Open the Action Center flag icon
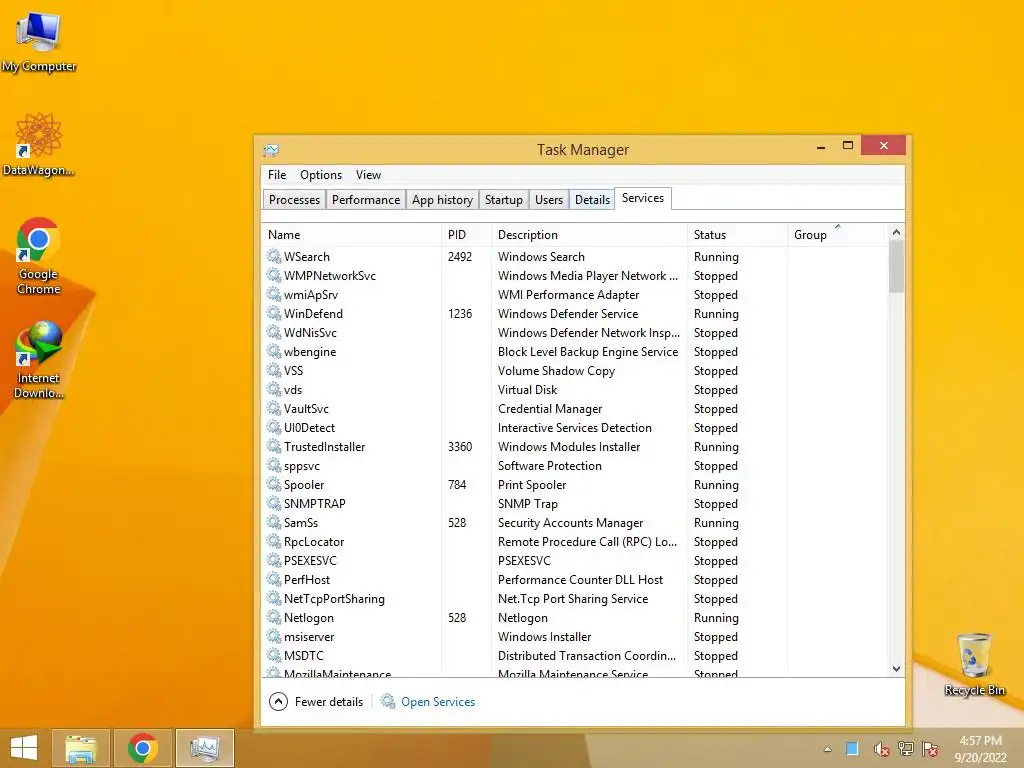Screen dimensions: 1024x768 pos(931,749)
